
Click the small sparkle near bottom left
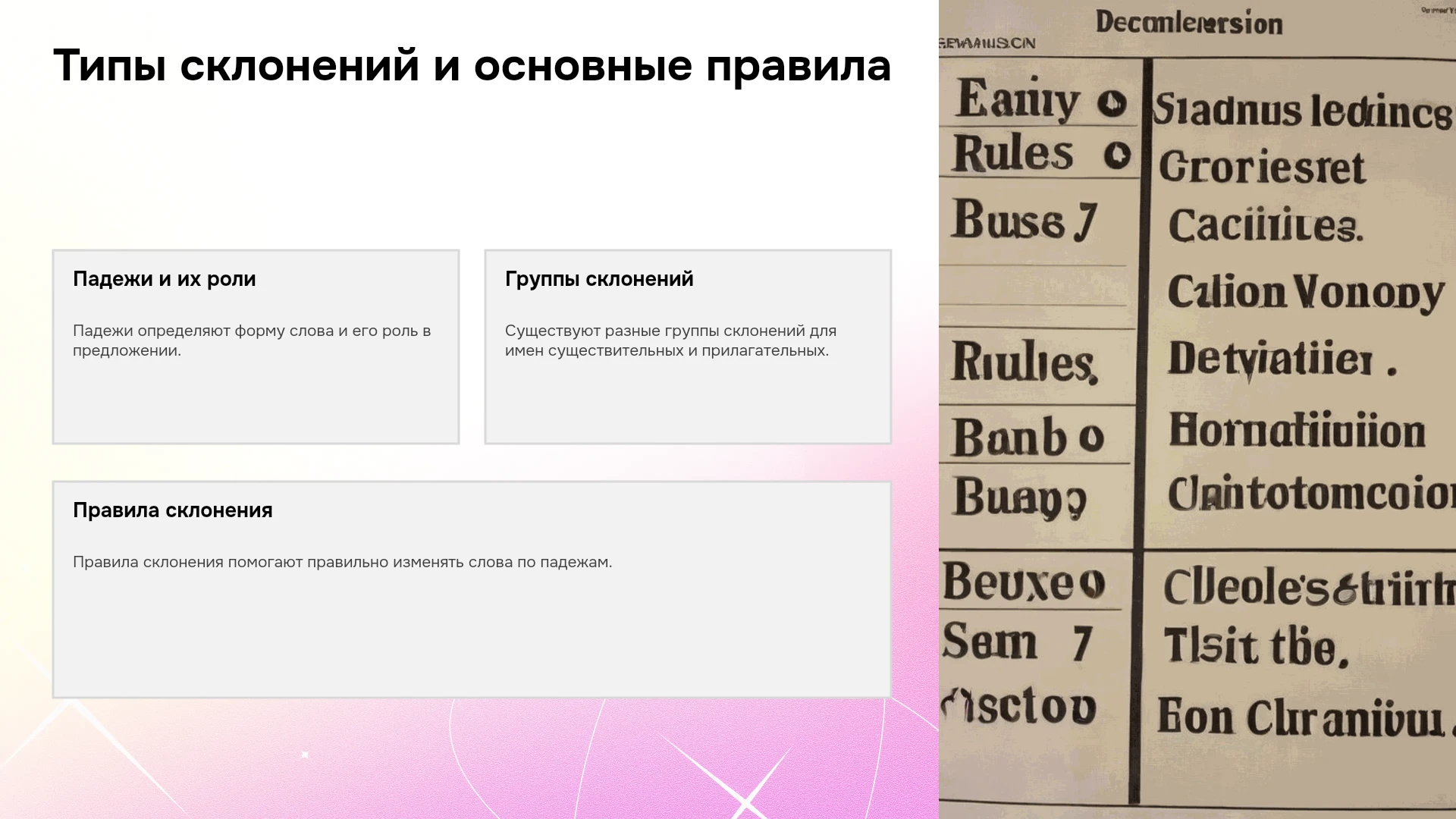point(305,755)
